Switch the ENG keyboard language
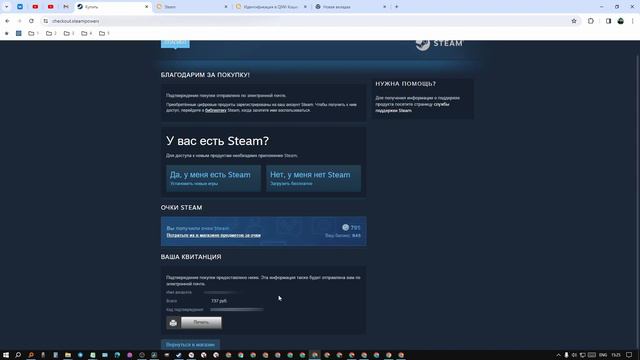Viewport: 640px width, 360px height. 603,355
